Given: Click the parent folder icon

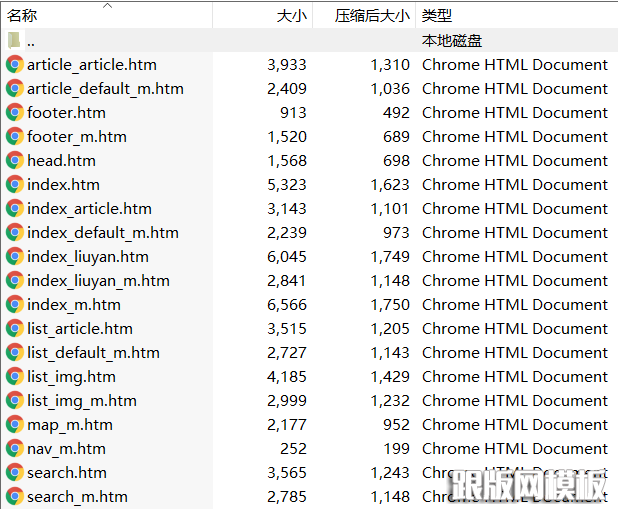Looking at the screenshot, I should pyautogui.click(x=15, y=41).
